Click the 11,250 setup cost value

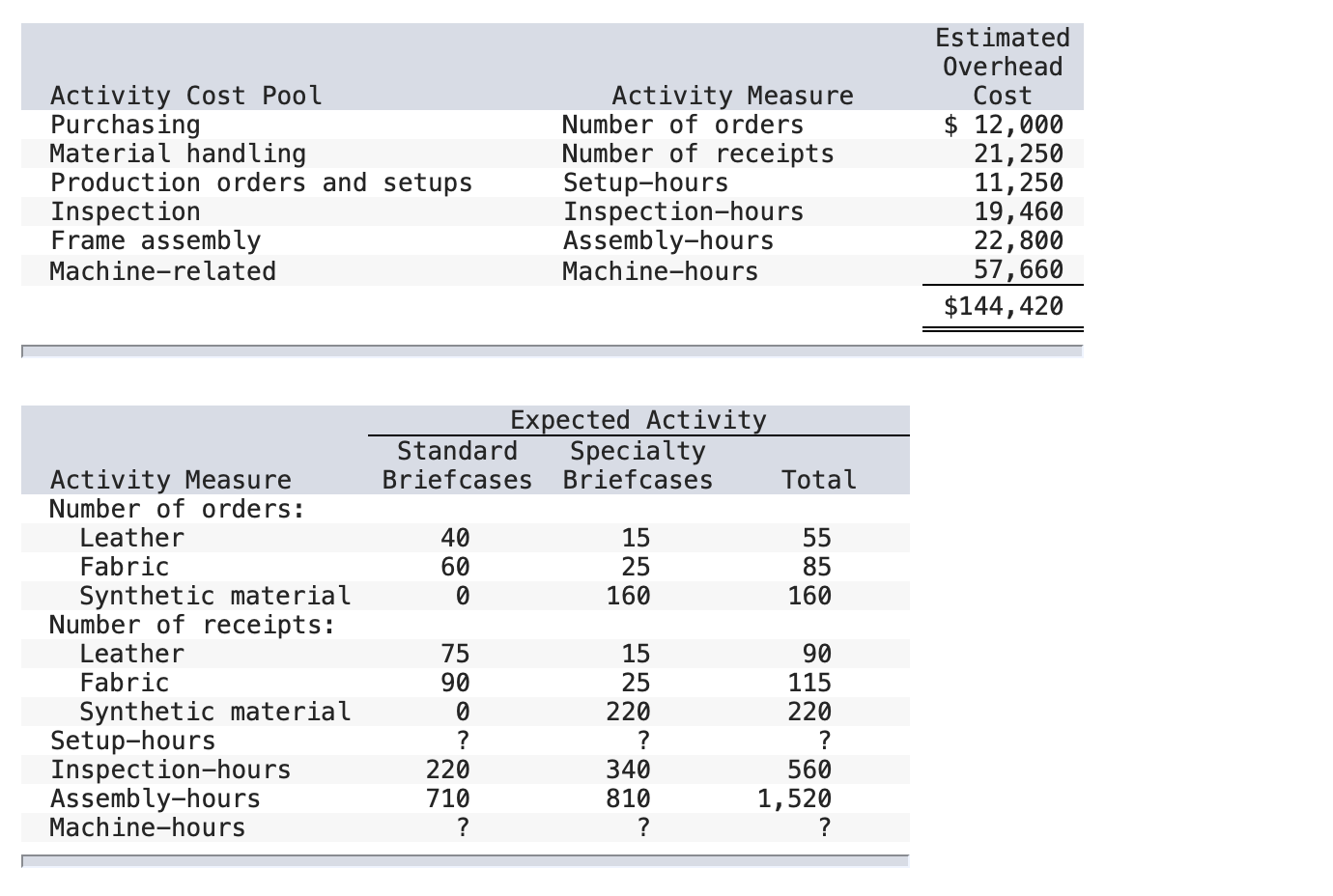coord(1019,182)
